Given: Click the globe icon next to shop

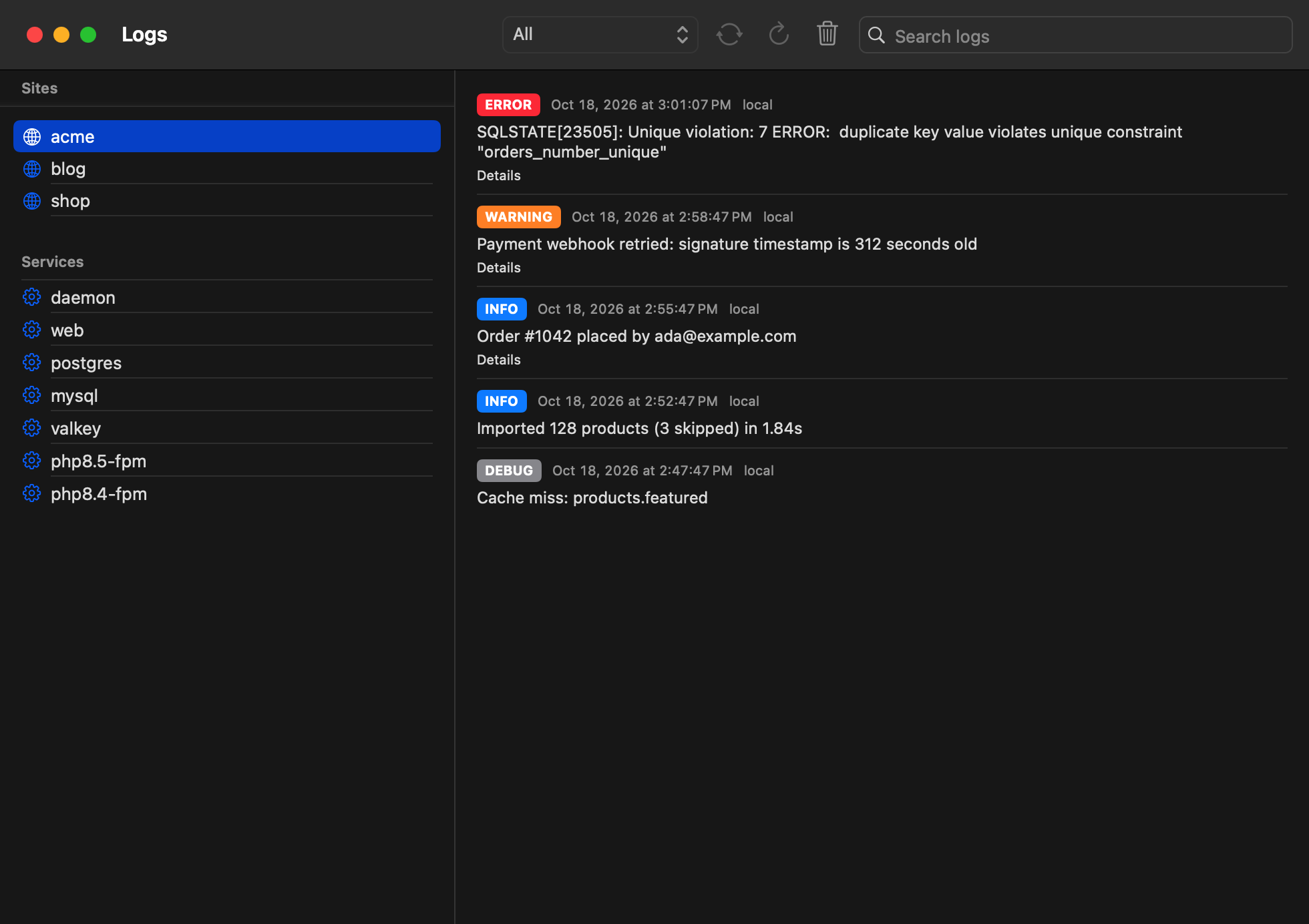Looking at the screenshot, I should tap(32, 201).
